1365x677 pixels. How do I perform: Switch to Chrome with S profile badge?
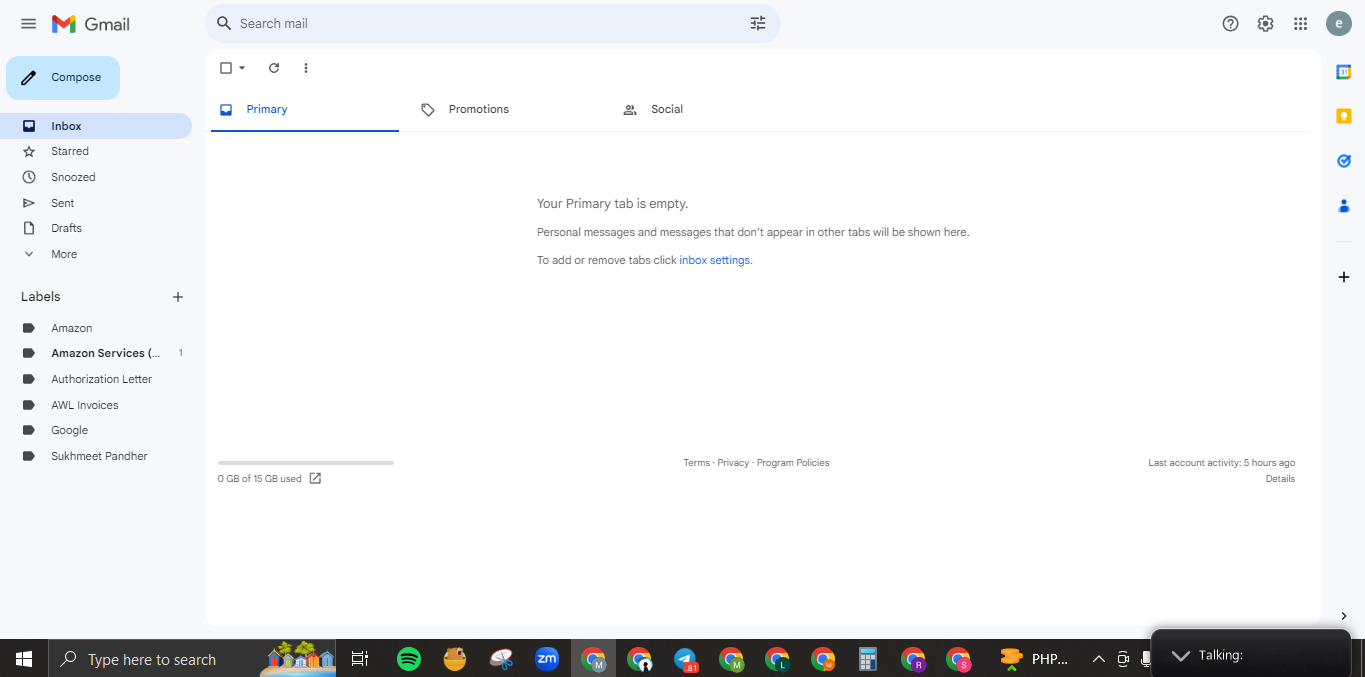959,659
